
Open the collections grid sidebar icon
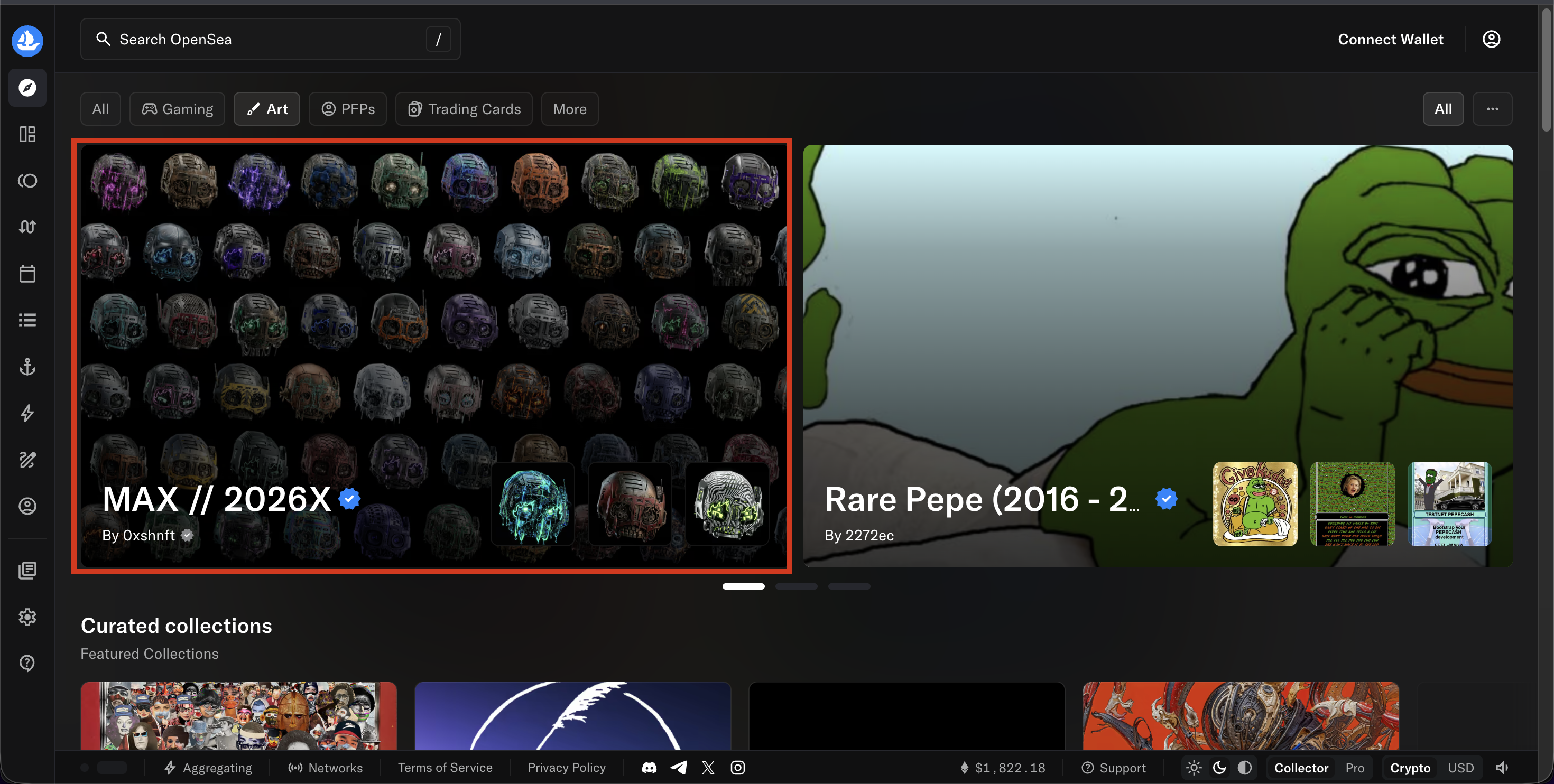(x=27, y=134)
